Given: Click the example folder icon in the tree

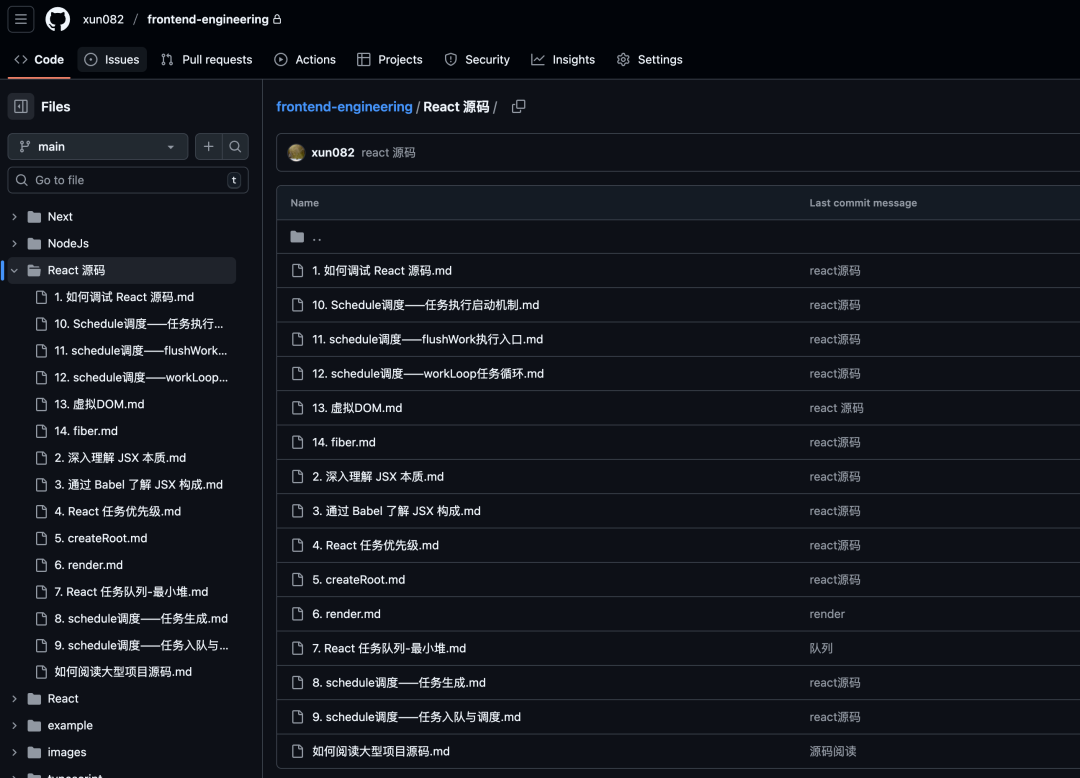Looking at the screenshot, I should click(34, 726).
